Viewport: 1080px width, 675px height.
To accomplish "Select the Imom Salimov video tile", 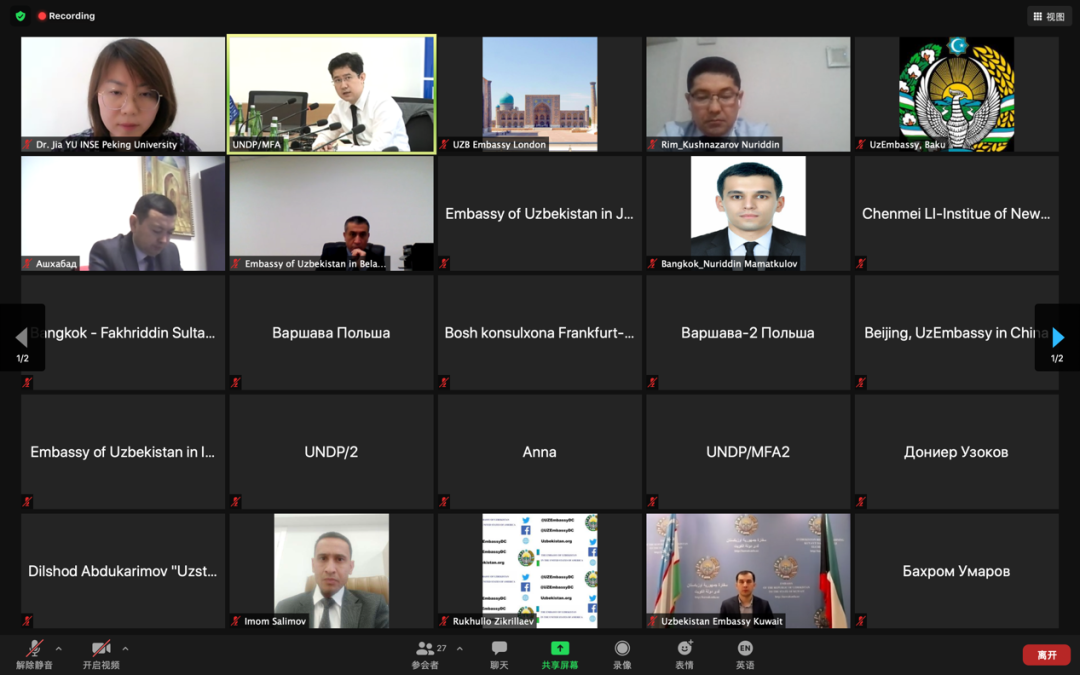I will click(x=331, y=571).
